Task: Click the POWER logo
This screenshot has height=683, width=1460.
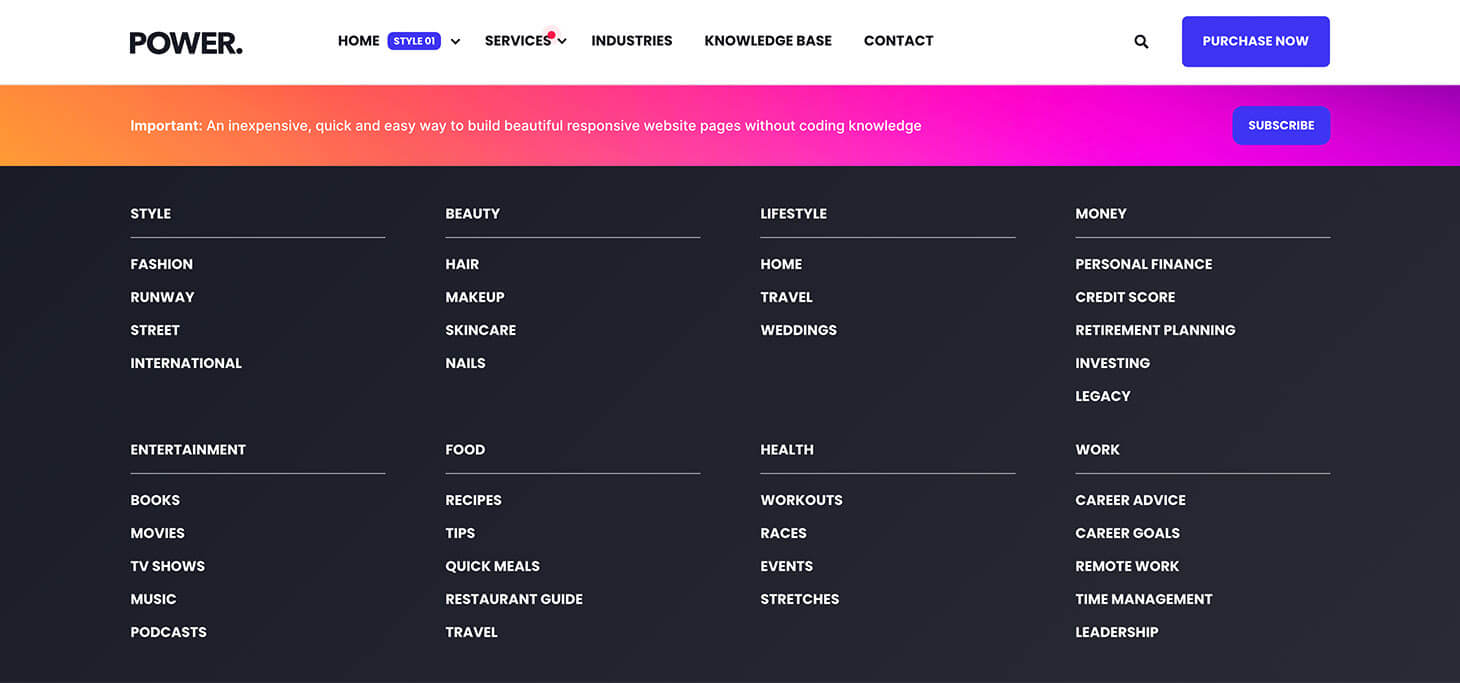Action: click(x=185, y=41)
